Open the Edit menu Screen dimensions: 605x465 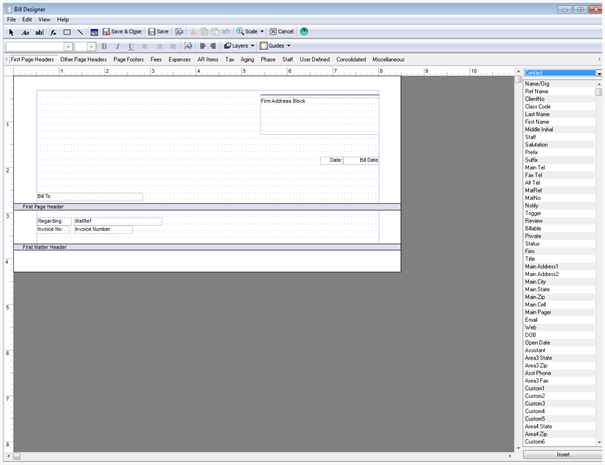(x=27, y=19)
